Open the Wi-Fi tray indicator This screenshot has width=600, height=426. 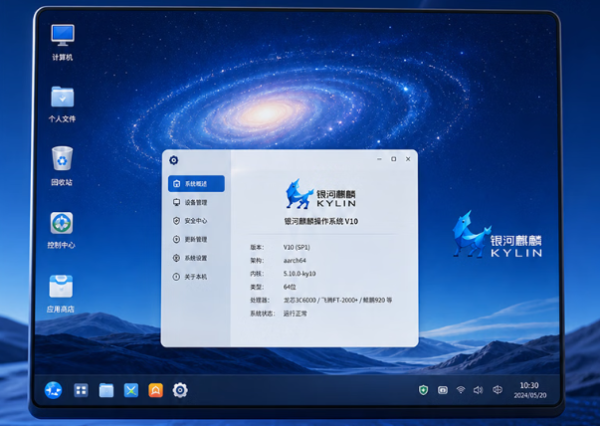[x=461, y=390]
